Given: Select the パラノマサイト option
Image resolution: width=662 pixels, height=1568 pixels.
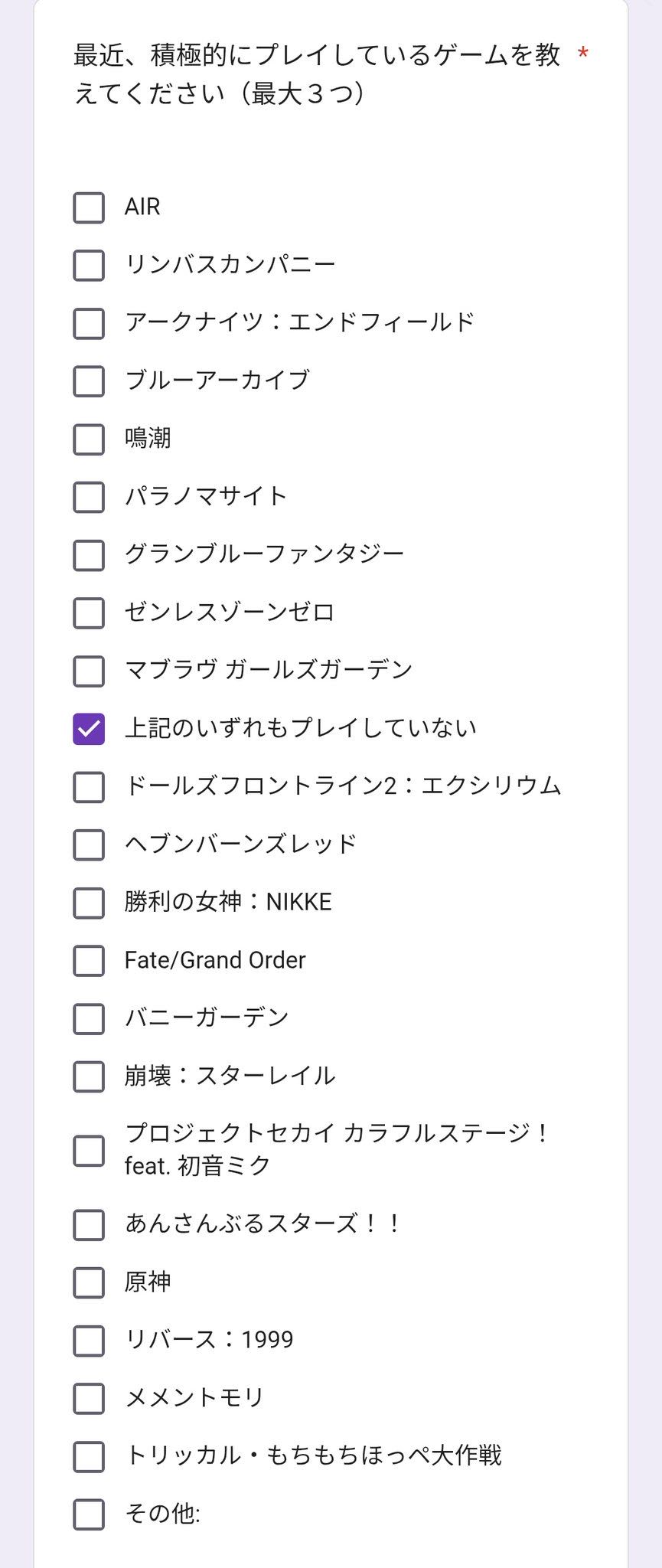Looking at the screenshot, I should (x=89, y=497).
